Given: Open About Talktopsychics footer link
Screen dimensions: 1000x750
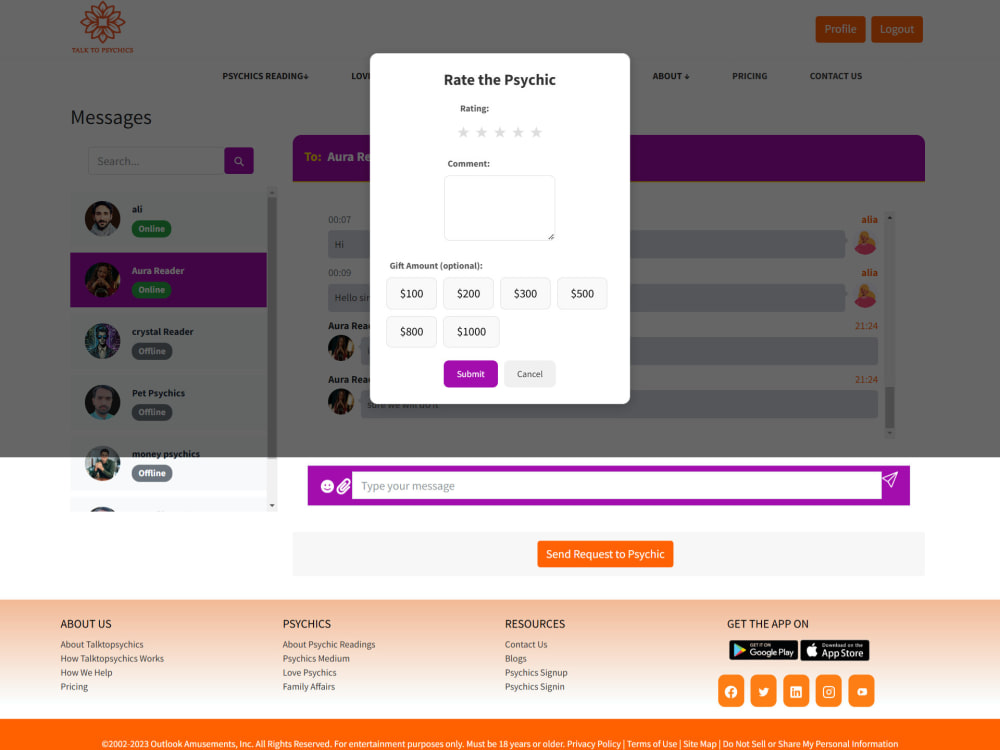Looking at the screenshot, I should click(x=102, y=645).
